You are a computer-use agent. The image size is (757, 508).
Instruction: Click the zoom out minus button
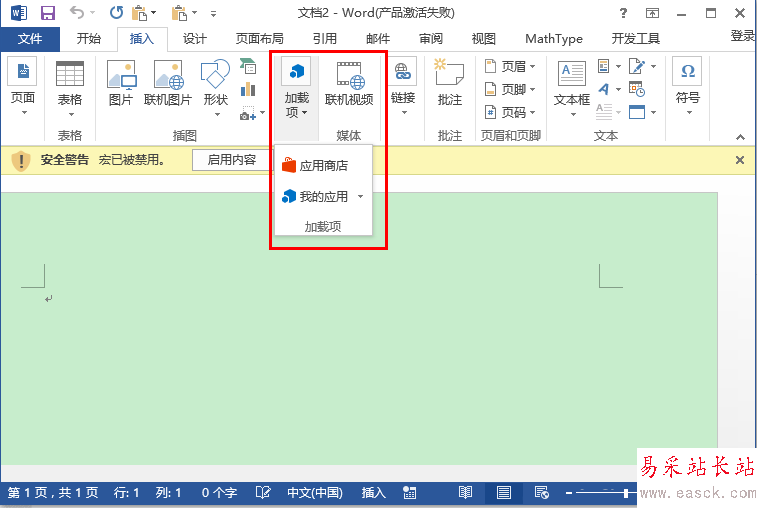tap(569, 493)
